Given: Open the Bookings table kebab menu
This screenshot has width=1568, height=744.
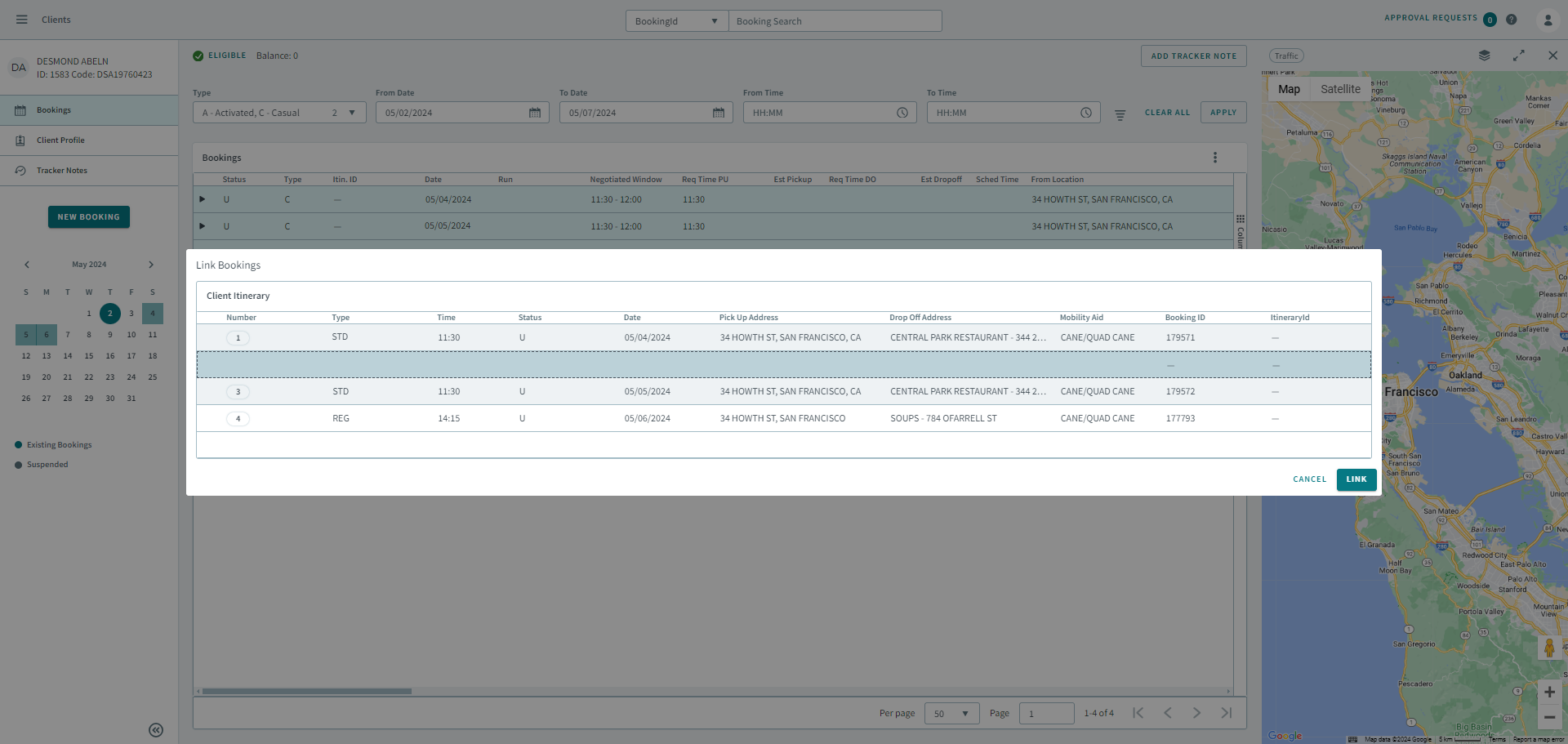Looking at the screenshot, I should [1216, 157].
